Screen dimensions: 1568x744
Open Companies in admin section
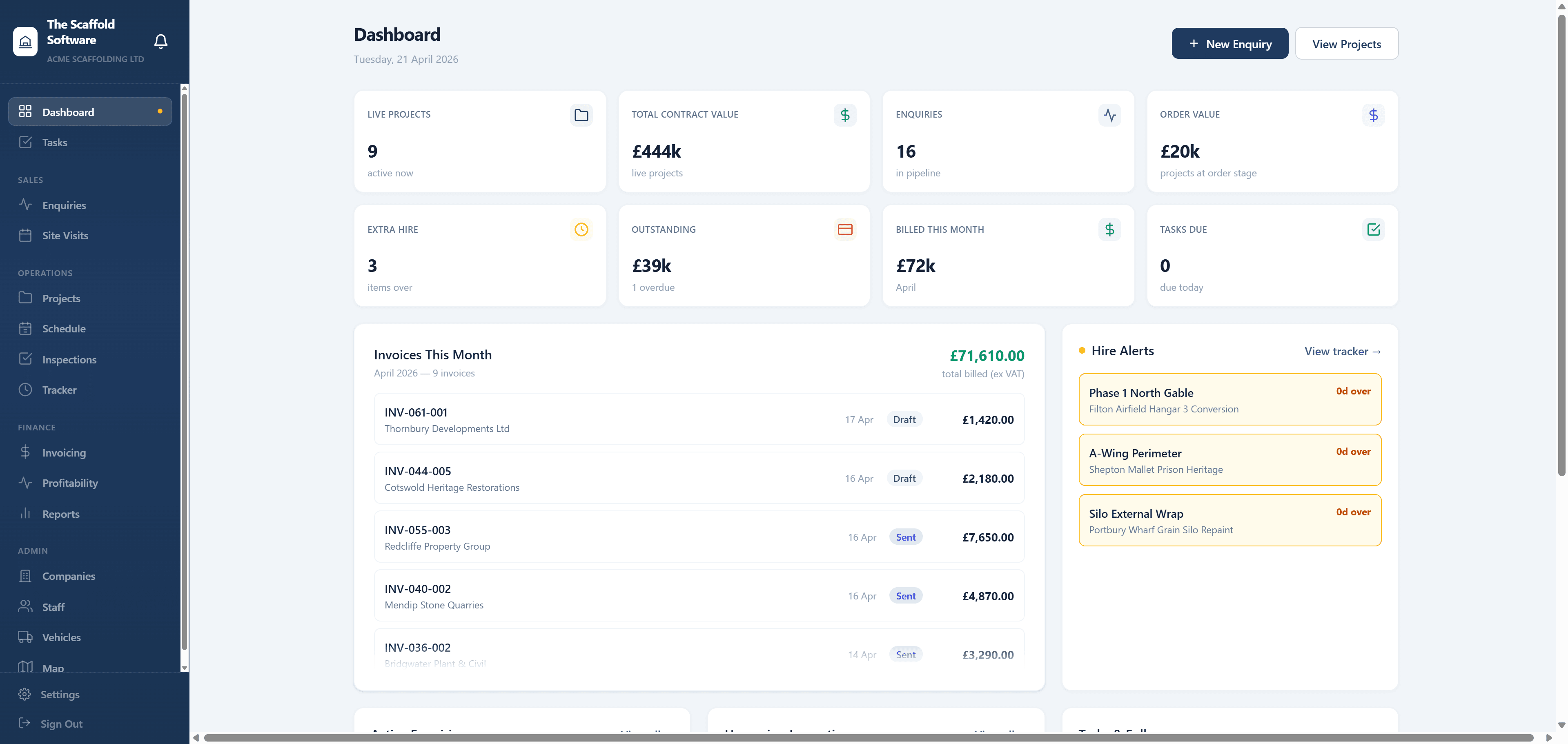(x=90, y=577)
